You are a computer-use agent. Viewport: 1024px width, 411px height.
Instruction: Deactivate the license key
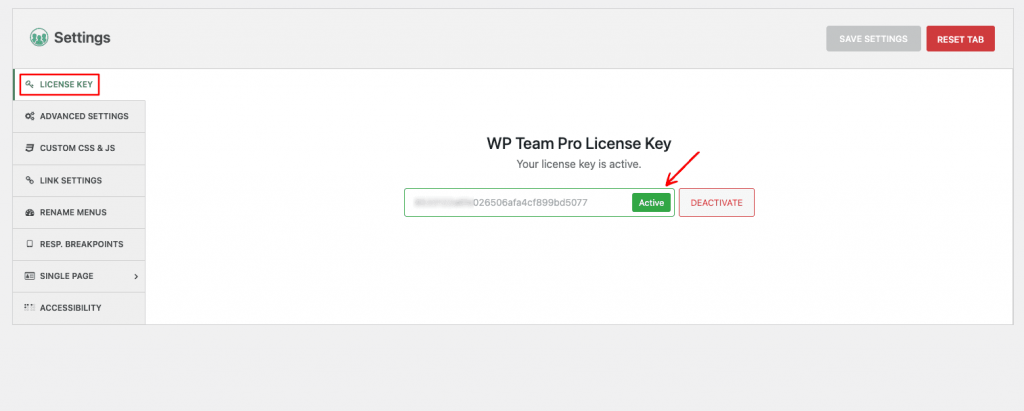[716, 203]
